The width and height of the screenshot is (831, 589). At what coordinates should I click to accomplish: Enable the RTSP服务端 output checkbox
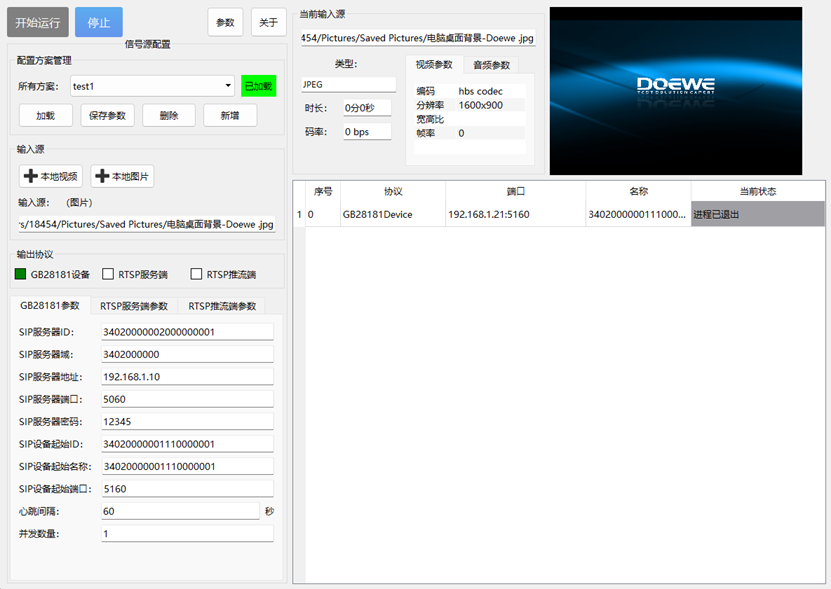click(108, 274)
